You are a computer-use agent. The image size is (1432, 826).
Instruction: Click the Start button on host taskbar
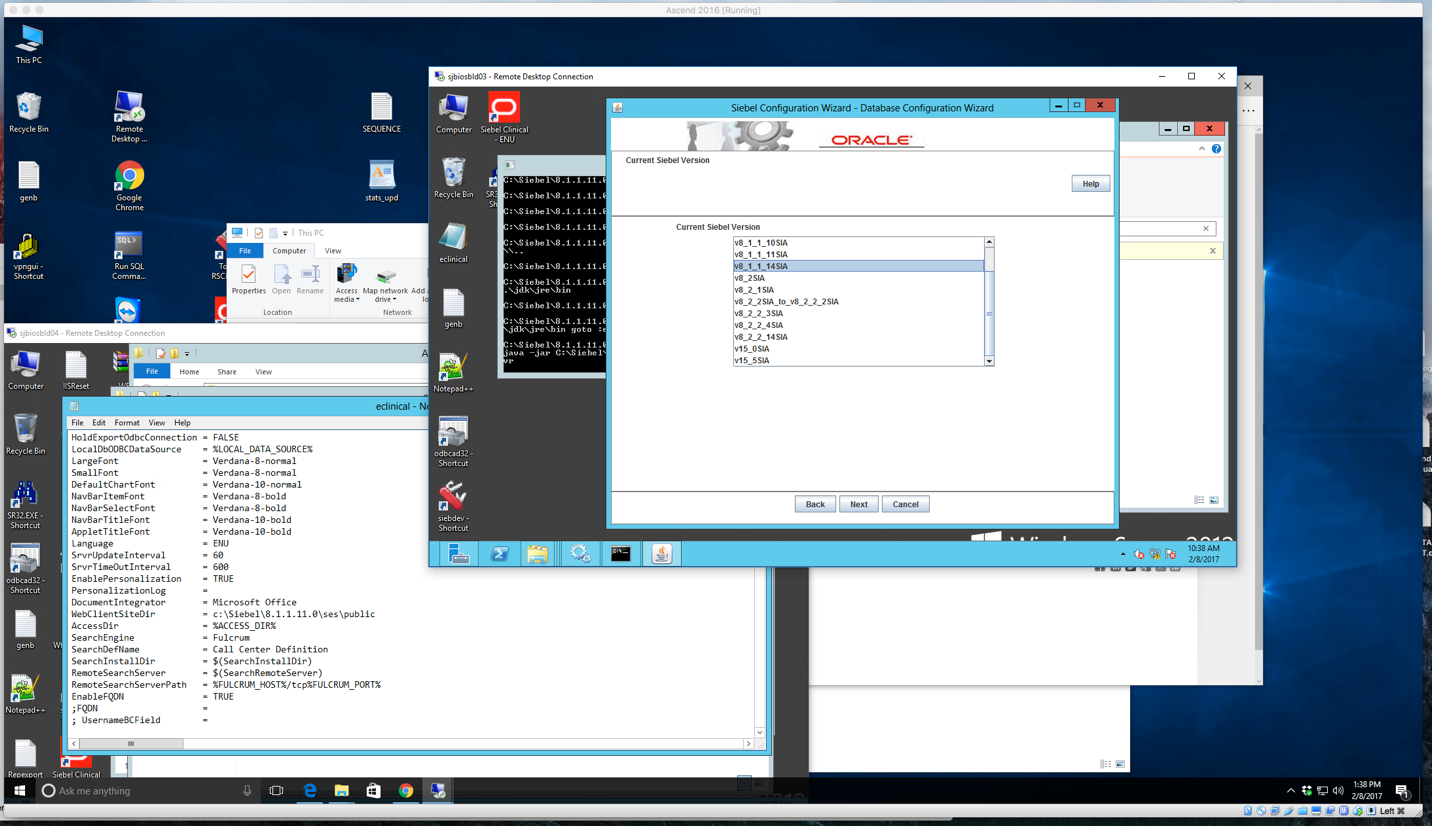pyautogui.click(x=19, y=791)
